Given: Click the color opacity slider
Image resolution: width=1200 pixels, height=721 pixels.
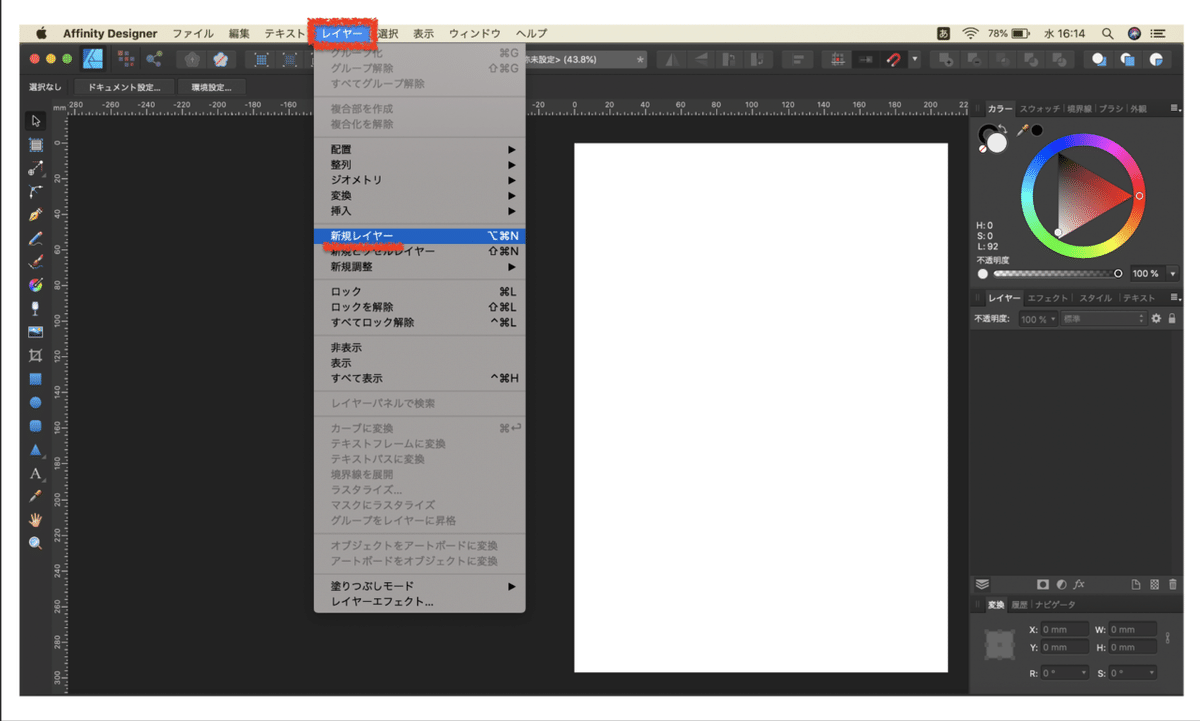Looking at the screenshot, I should tap(1057, 273).
